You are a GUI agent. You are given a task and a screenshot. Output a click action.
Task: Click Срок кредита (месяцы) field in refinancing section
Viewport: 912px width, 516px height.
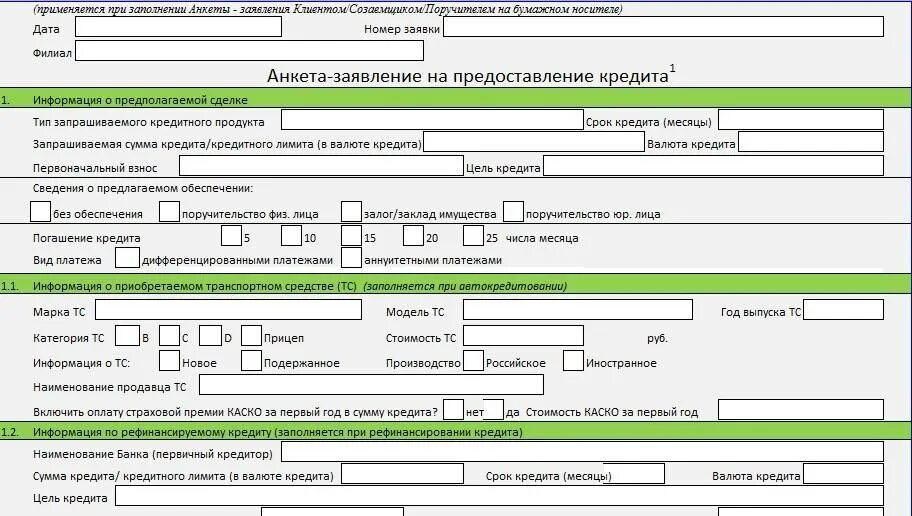(x=633, y=474)
